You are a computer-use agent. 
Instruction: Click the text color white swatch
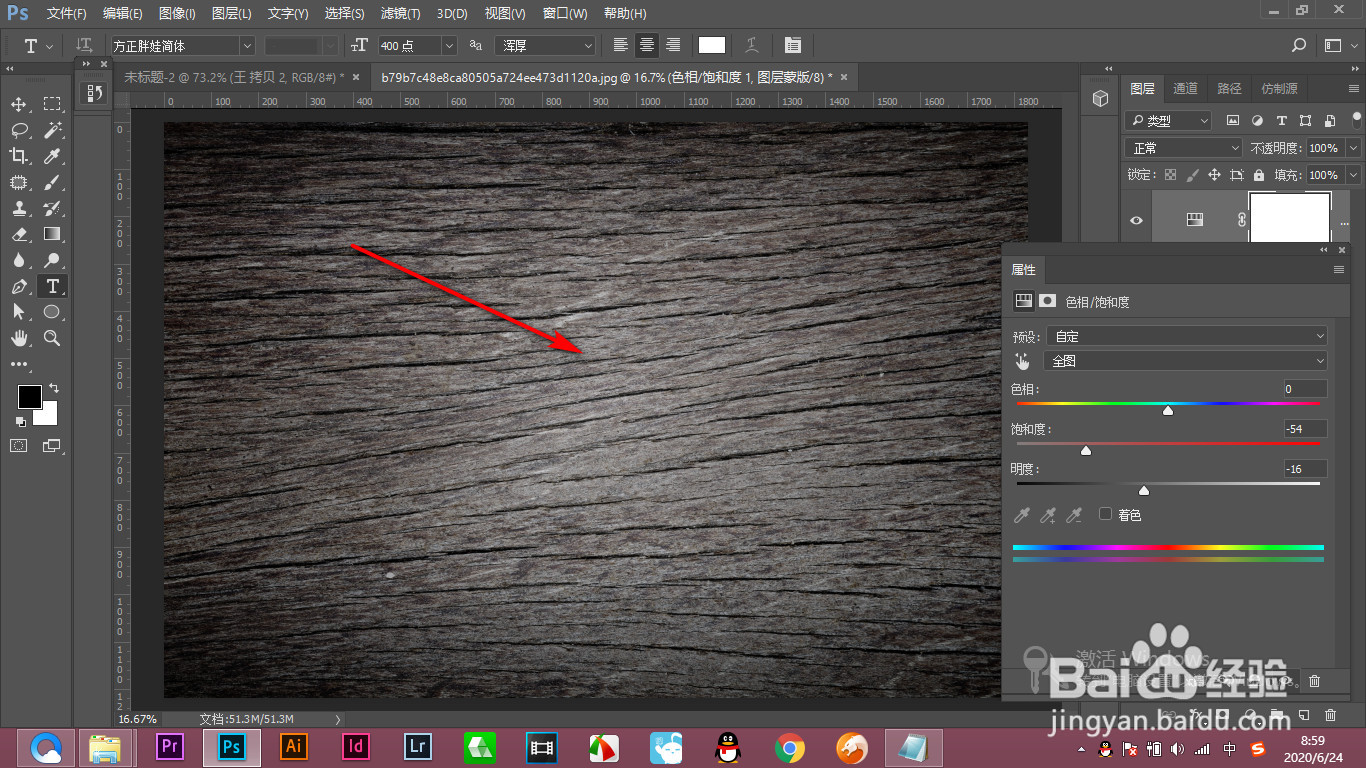click(x=712, y=45)
